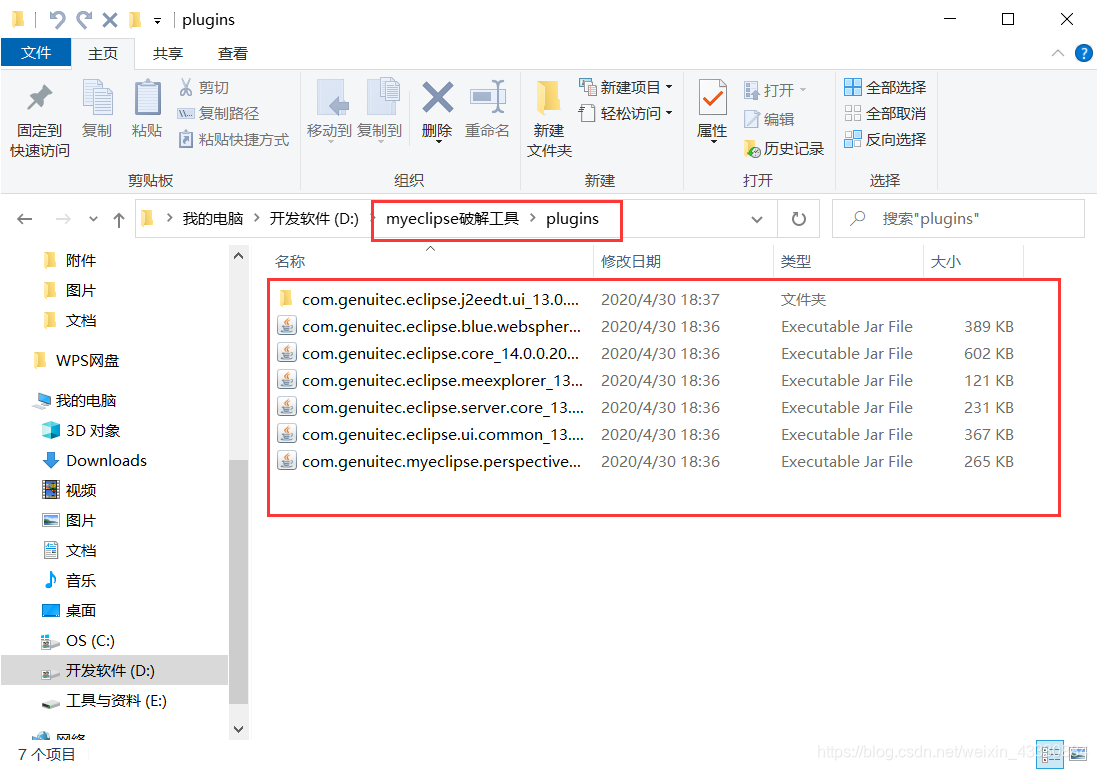The height and width of the screenshot is (770, 1098).
Task: Click the Back navigation arrow
Action: click(25, 219)
